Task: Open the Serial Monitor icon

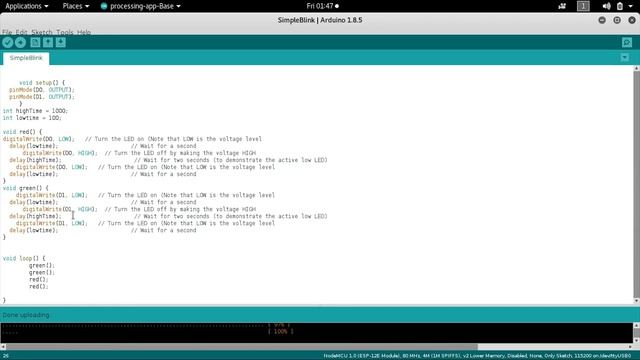Action: [x=627, y=42]
